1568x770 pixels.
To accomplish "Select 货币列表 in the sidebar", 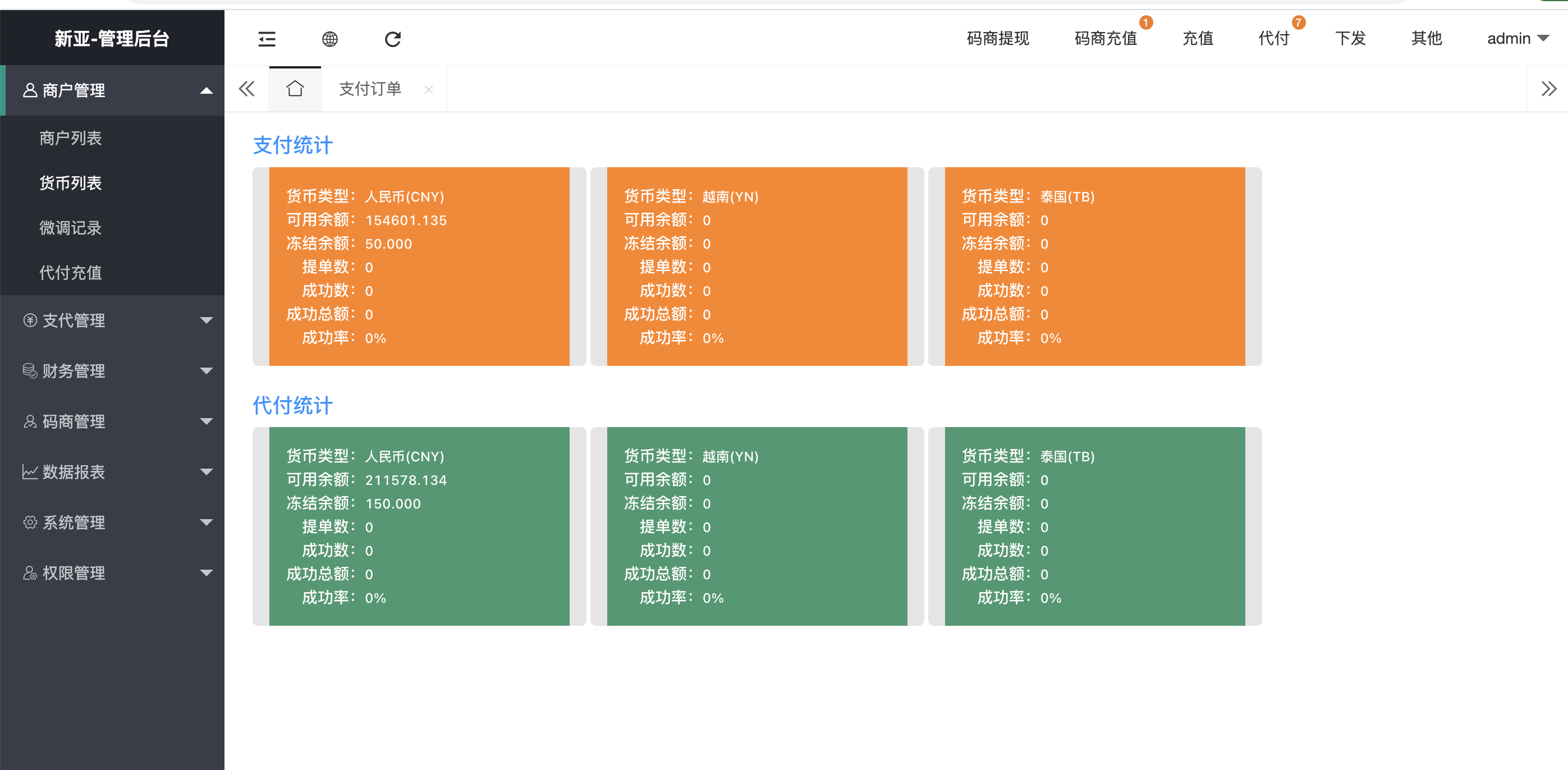I will point(71,182).
